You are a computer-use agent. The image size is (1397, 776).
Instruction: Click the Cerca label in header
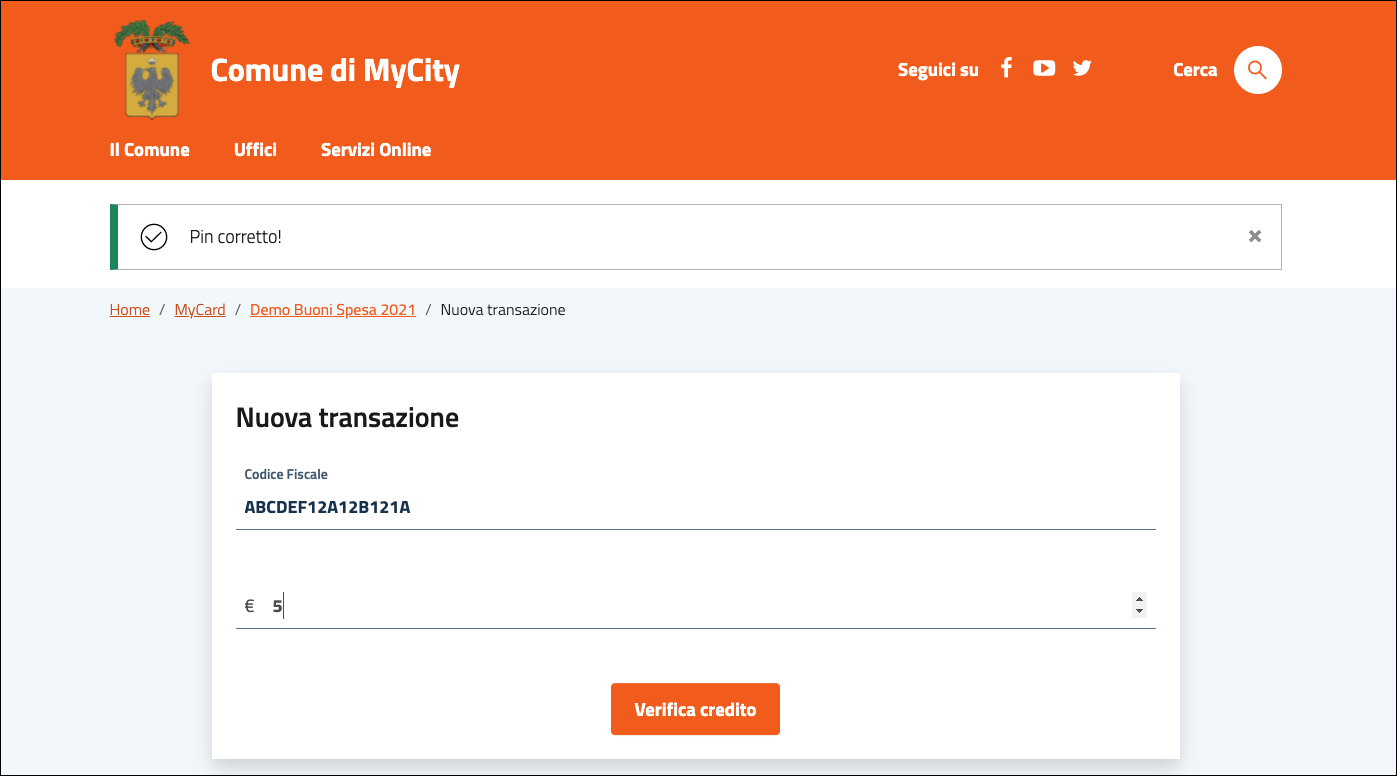1195,70
